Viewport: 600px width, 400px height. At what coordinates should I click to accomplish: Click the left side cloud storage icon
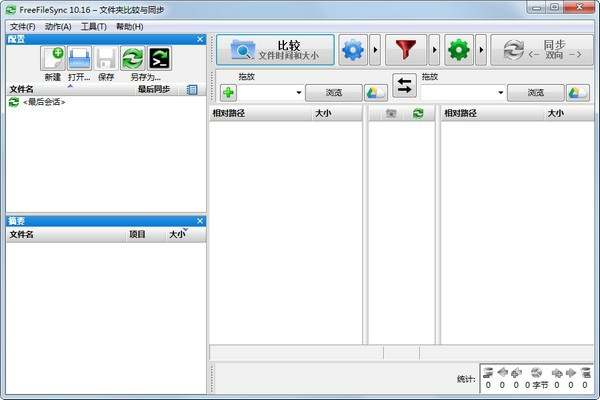point(376,93)
